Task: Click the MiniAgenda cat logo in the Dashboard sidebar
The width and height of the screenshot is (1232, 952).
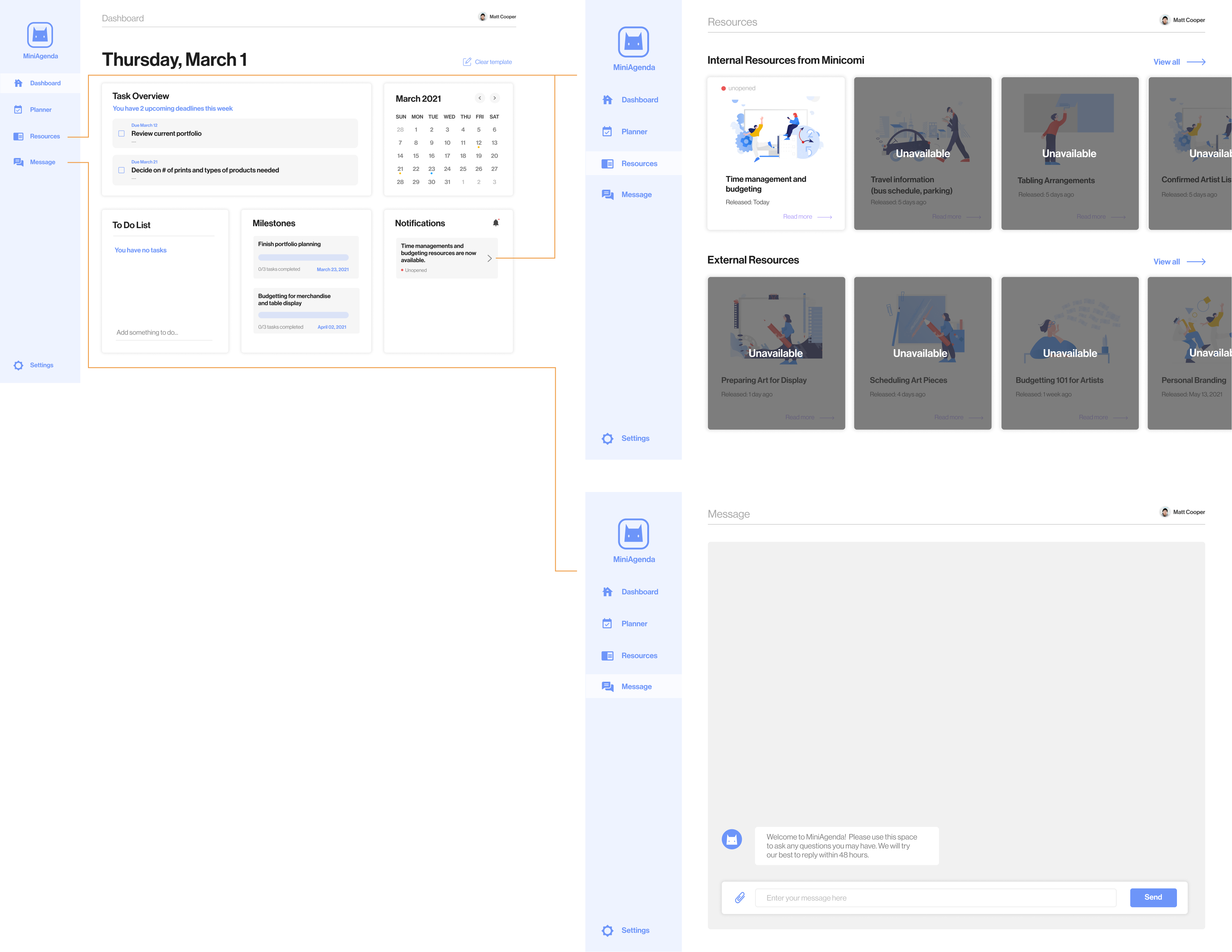Action: (x=40, y=35)
